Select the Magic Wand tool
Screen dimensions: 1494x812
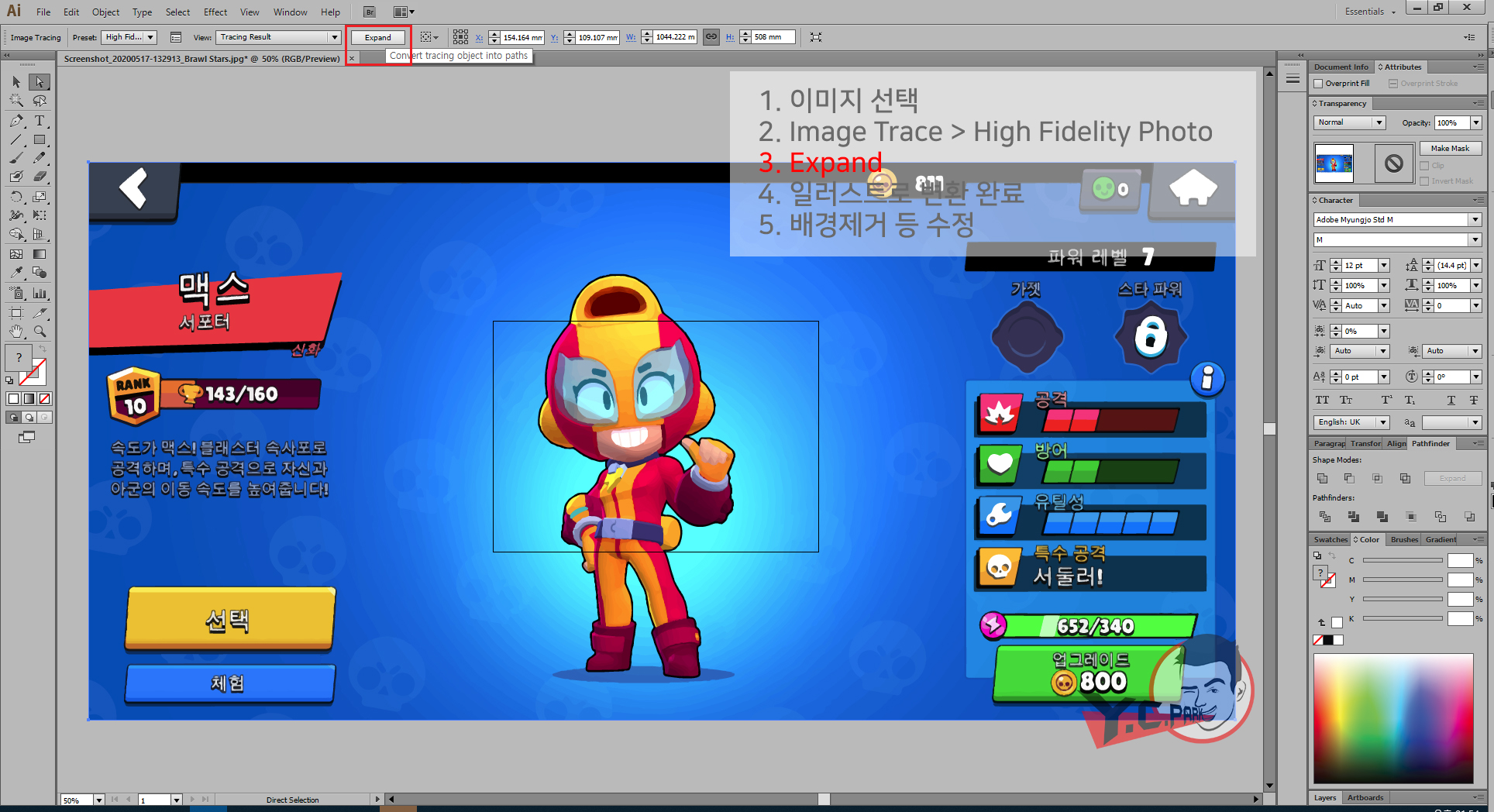16,101
